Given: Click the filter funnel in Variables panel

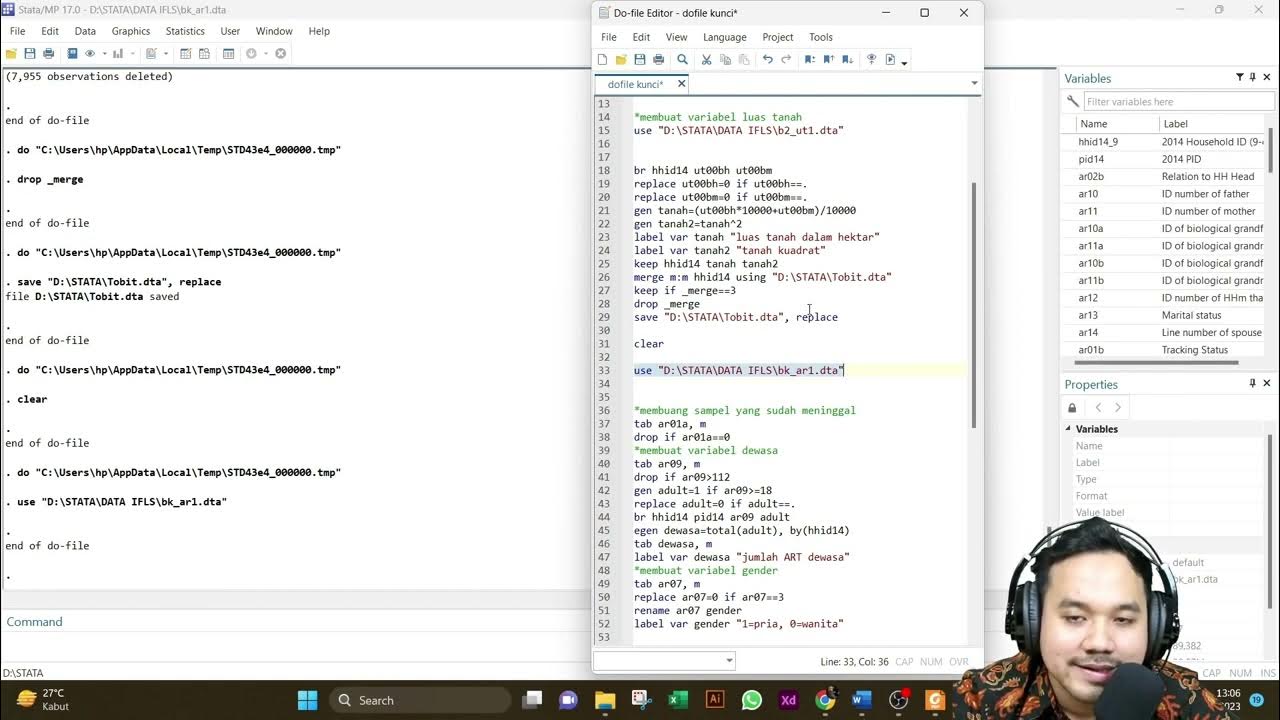Looking at the screenshot, I should [1239, 78].
